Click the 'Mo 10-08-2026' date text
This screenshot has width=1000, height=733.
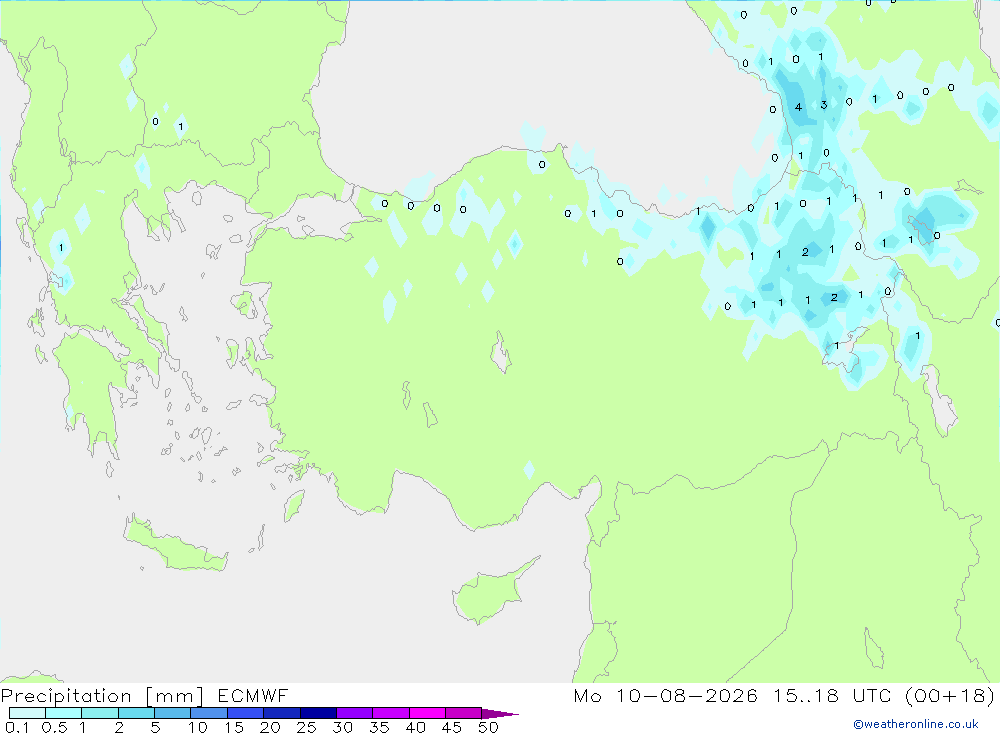coord(665,695)
